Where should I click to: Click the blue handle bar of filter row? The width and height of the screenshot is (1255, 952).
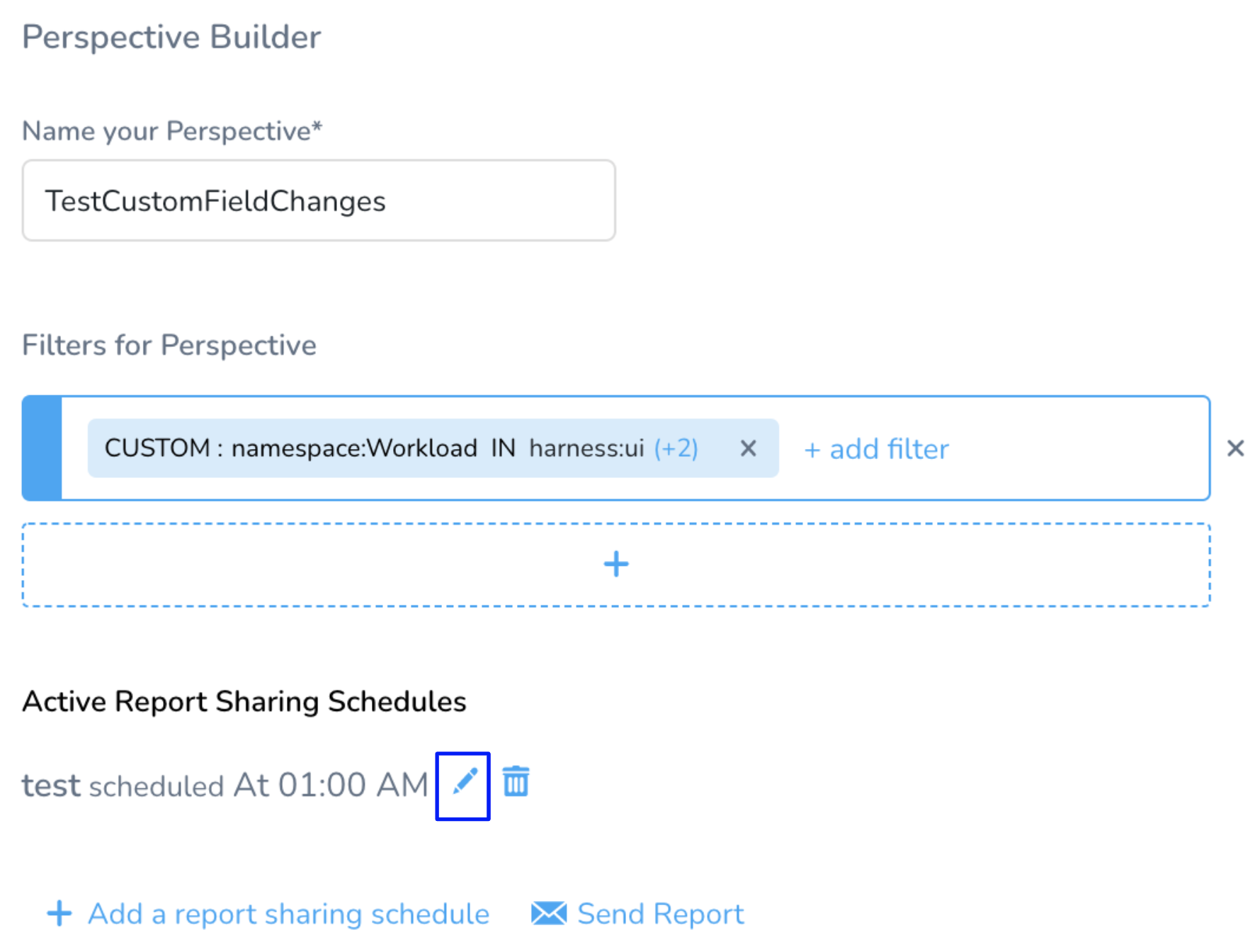point(42,448)
